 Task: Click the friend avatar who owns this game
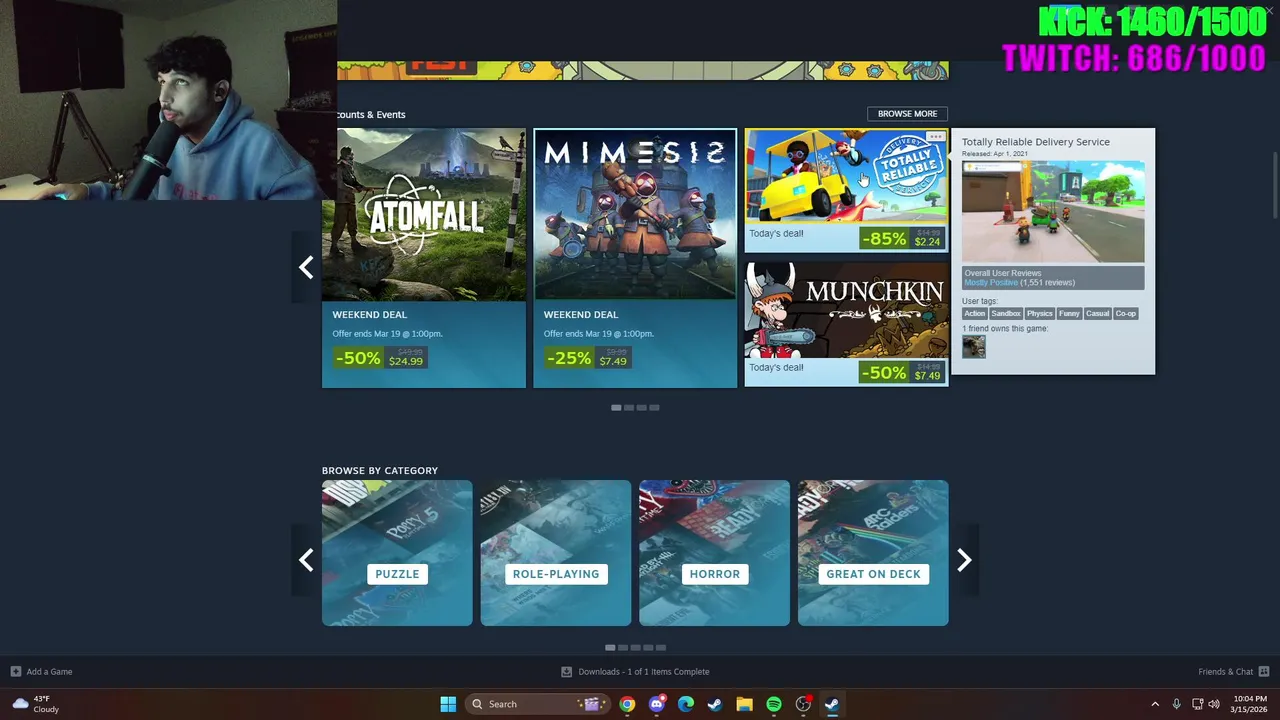pos(974,346)
